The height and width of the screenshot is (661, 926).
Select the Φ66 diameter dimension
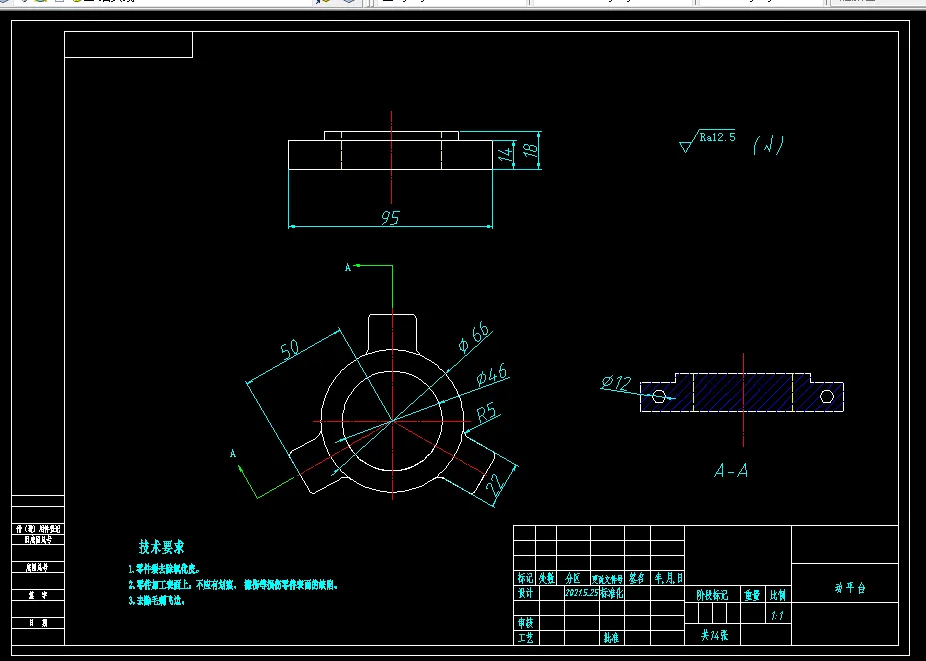(474, 337)
